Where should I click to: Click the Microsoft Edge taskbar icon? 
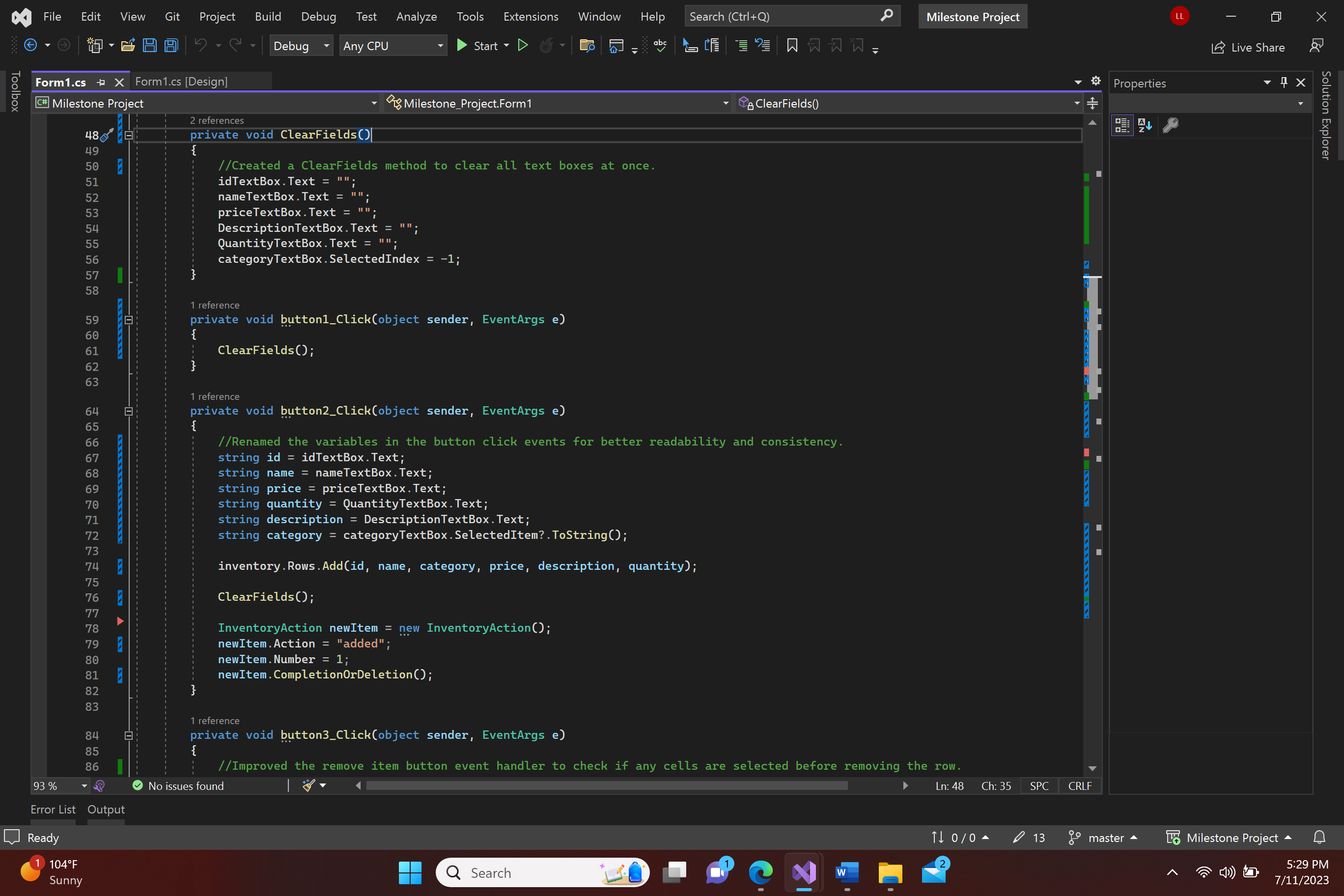pyautogui.click(x=760, y=872)
